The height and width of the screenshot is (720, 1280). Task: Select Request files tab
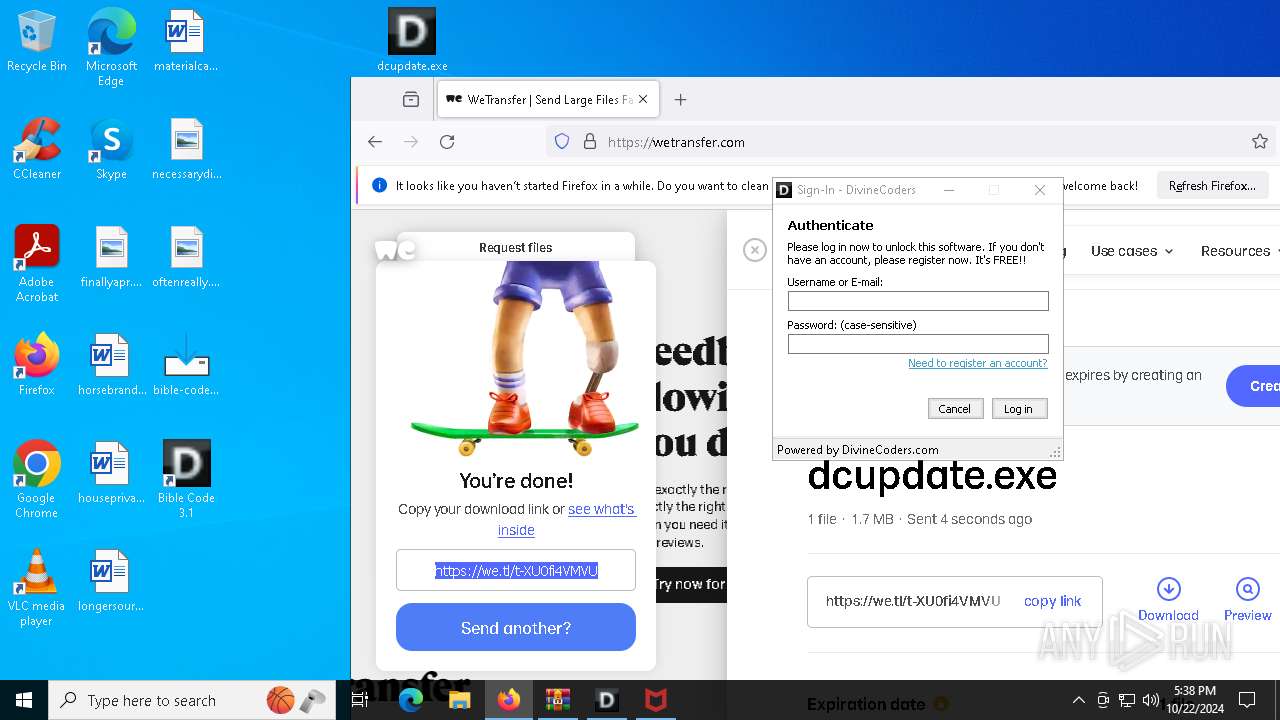pyautogui.click(x=515, y=247)
